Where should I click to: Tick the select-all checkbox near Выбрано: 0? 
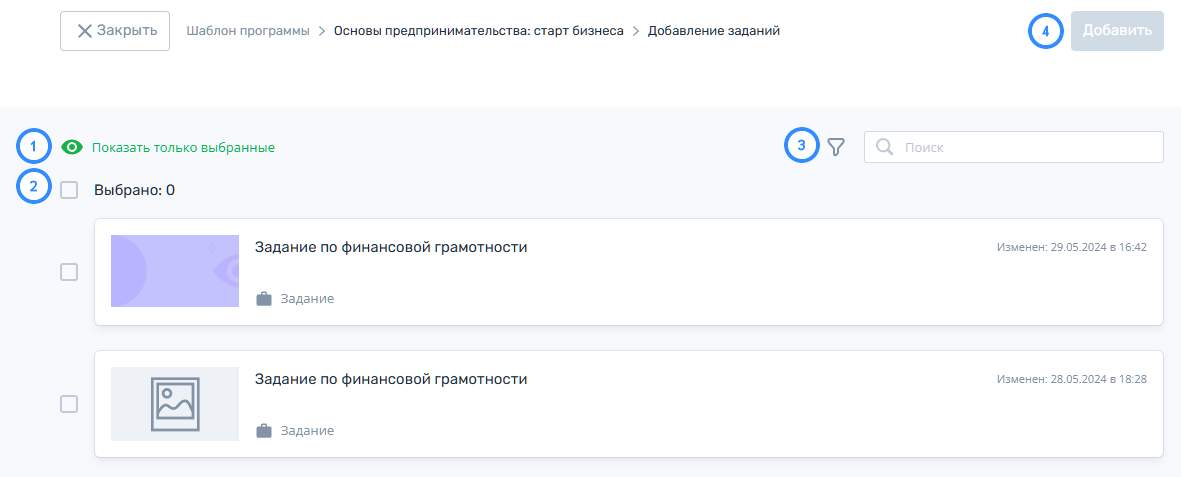[69, 191]
